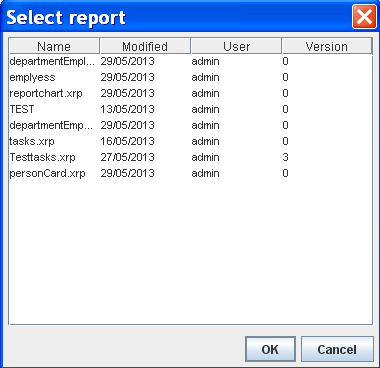Select the Testtasks.xrp report
The width and height of the screenshot is (380, 368).
190,157
